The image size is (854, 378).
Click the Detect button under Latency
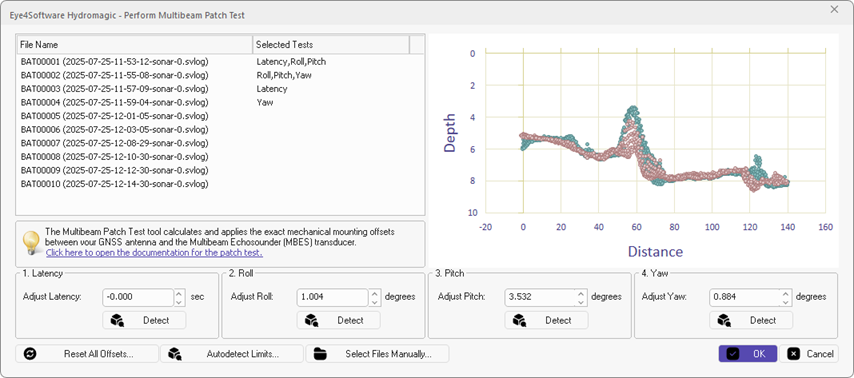coord(144,320)
